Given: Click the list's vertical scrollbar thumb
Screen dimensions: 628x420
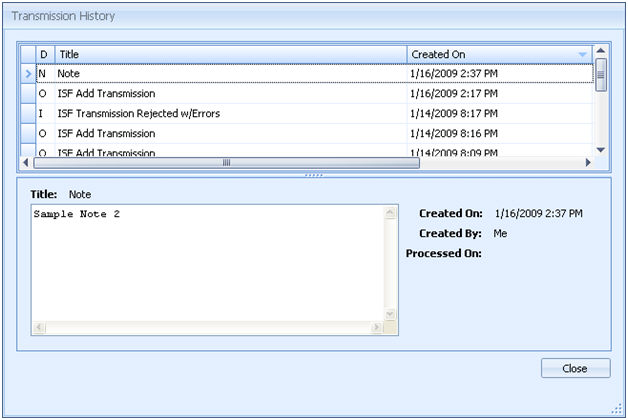Looking at the screenshot, I should (601, 73).
